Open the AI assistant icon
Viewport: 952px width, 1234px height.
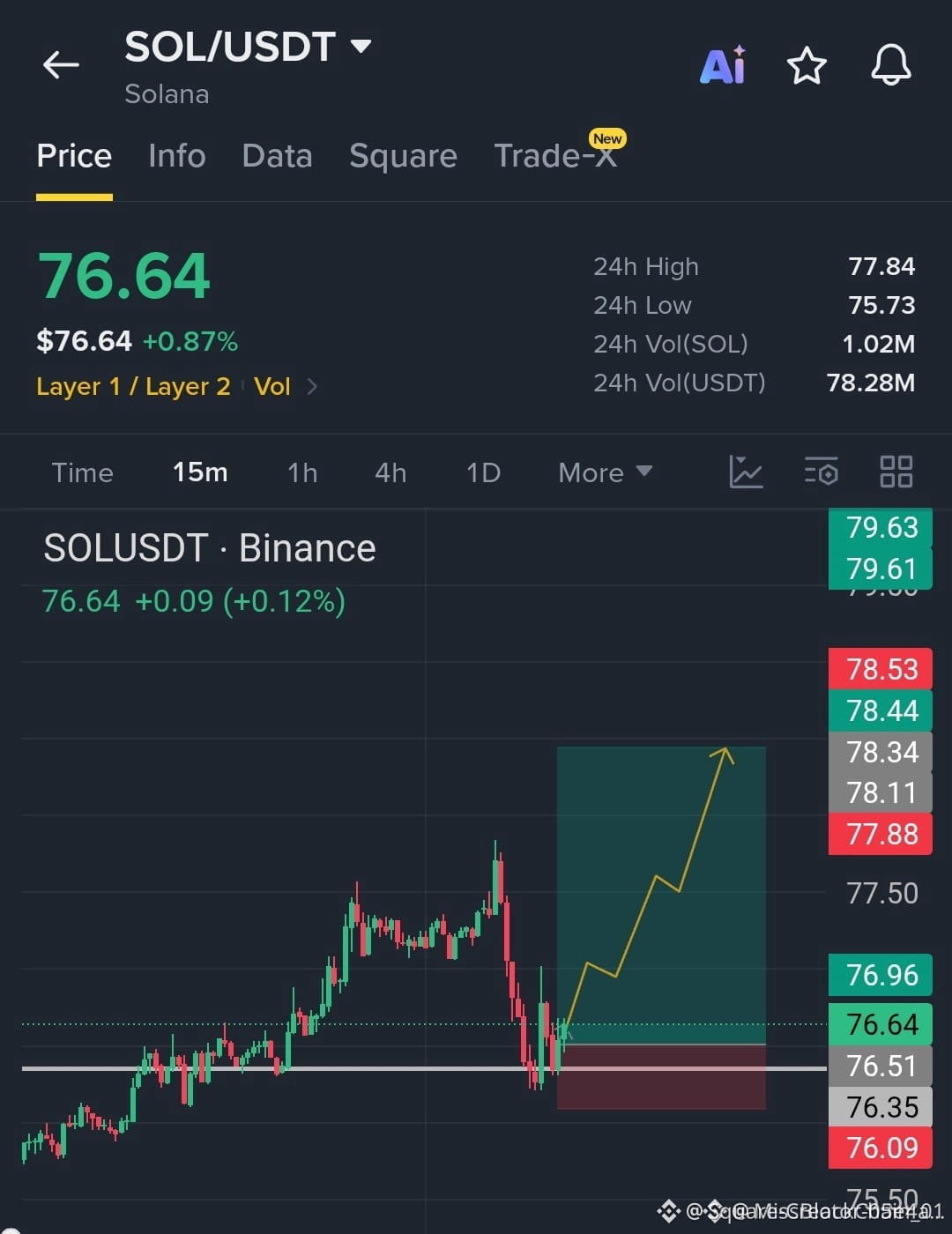click(x=723, y=65)
